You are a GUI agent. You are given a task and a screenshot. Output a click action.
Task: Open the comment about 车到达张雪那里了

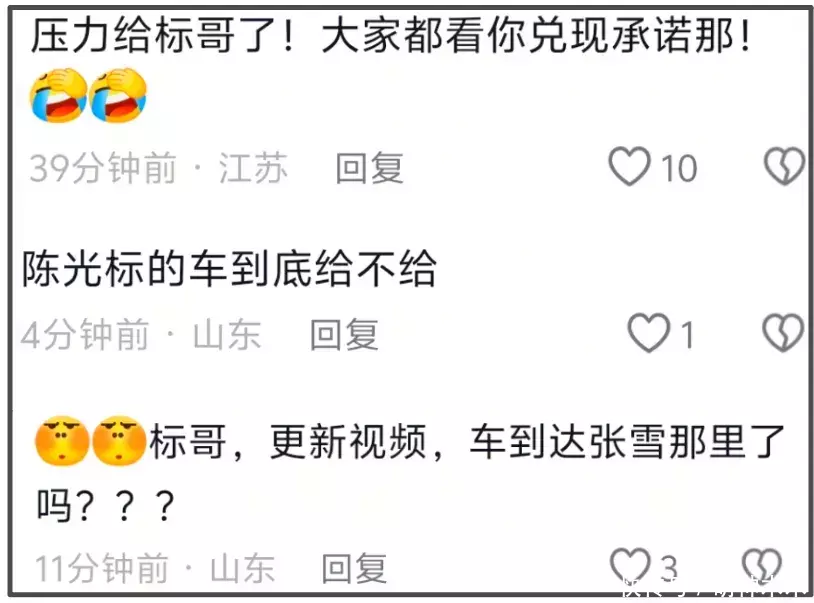(x=410, y=471)
